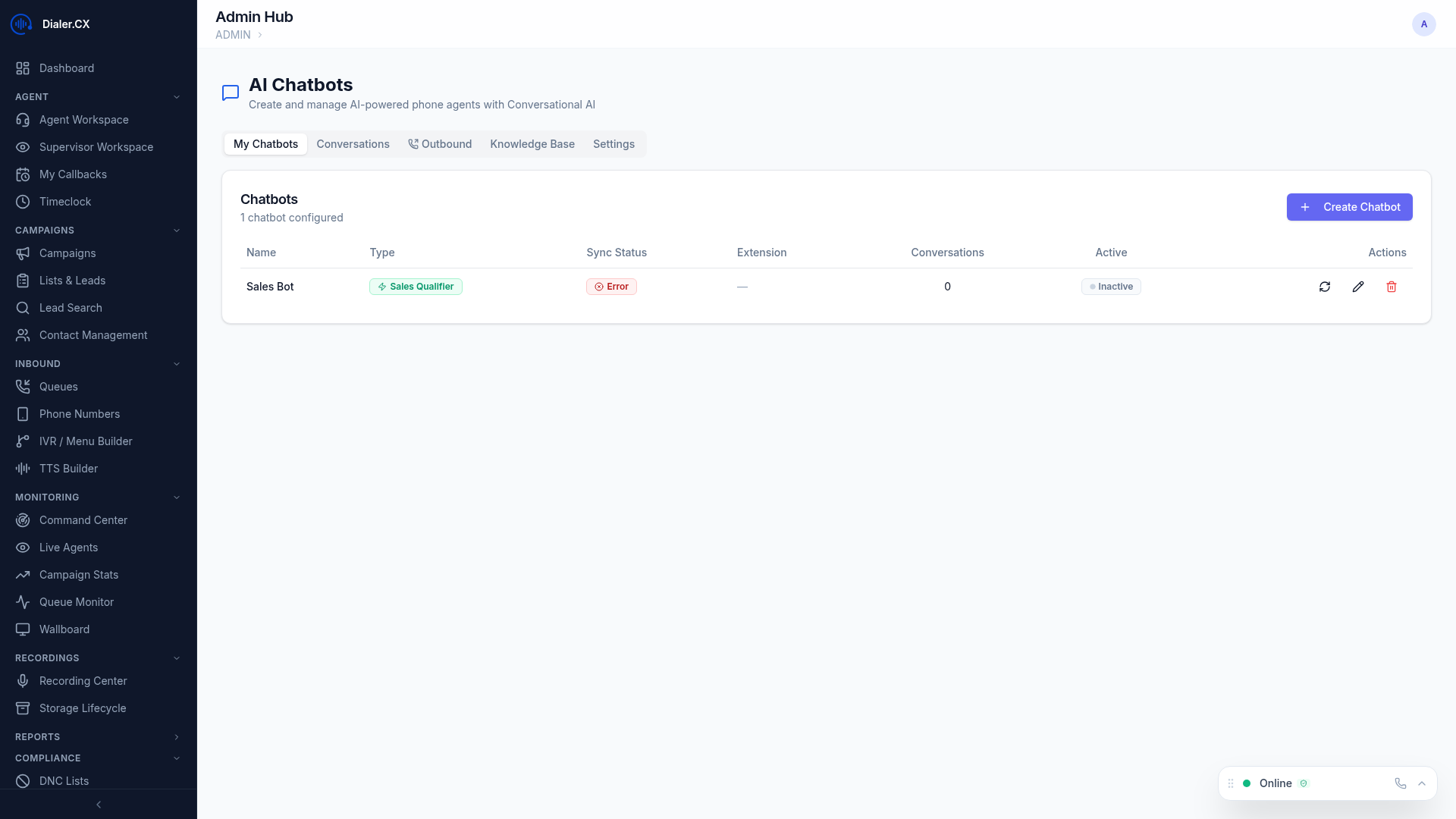This screenshot has height=819, width=1456.
Task: Collapse the sidebar with left arrow
Action: 99,805
